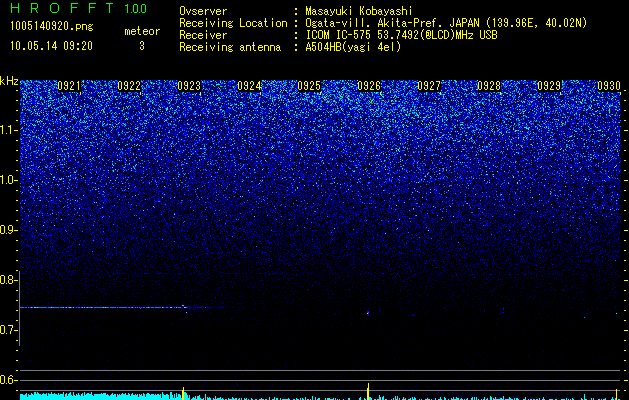Click the 0.8 kHz axis label

click(x=7, y=280)
